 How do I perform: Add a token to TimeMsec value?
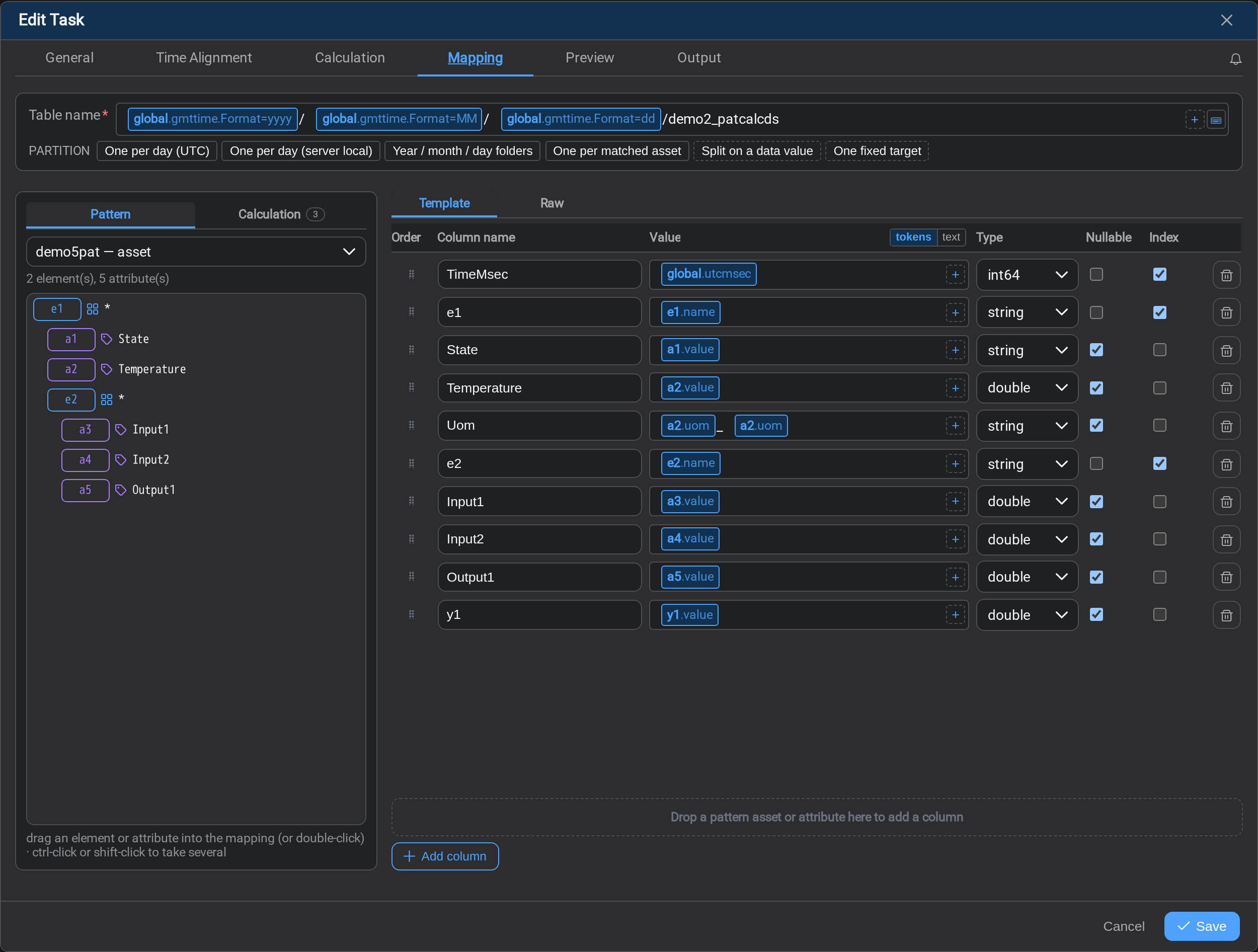pos(956,275)
